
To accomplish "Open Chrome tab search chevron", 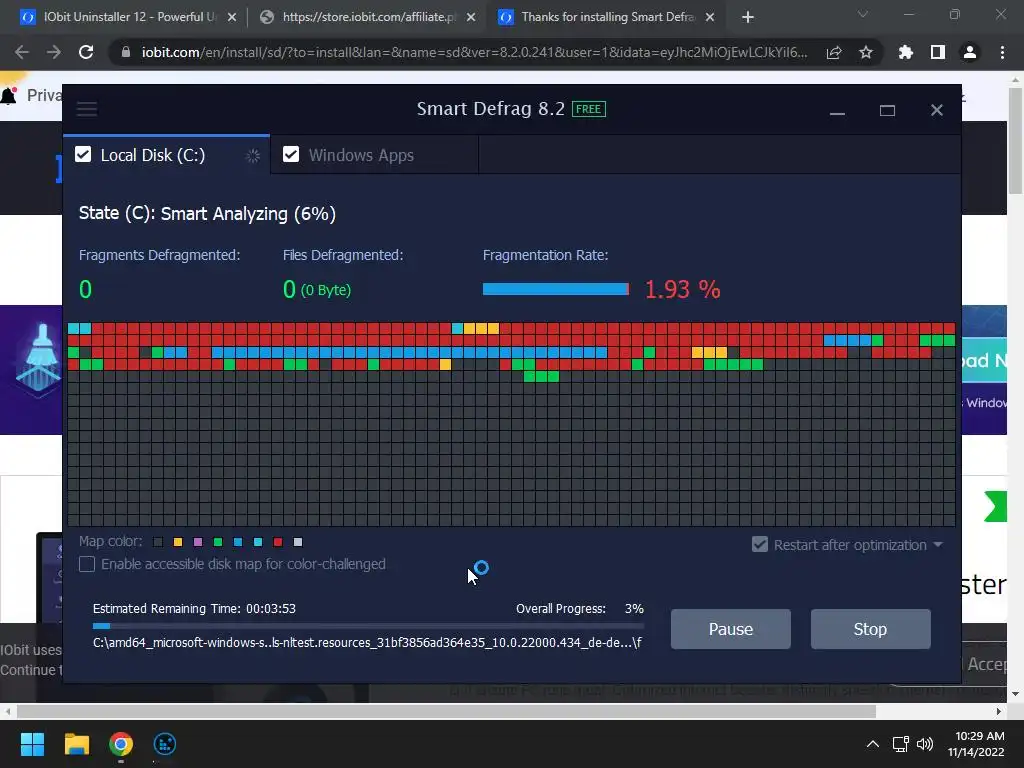I will pyautogui.click(x=863, y=14).
